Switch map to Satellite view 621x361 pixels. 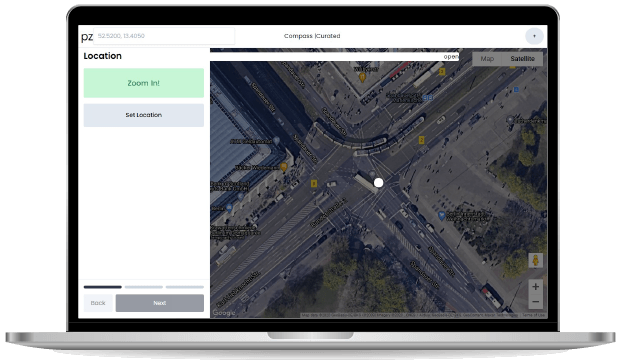tap(522, 59)
